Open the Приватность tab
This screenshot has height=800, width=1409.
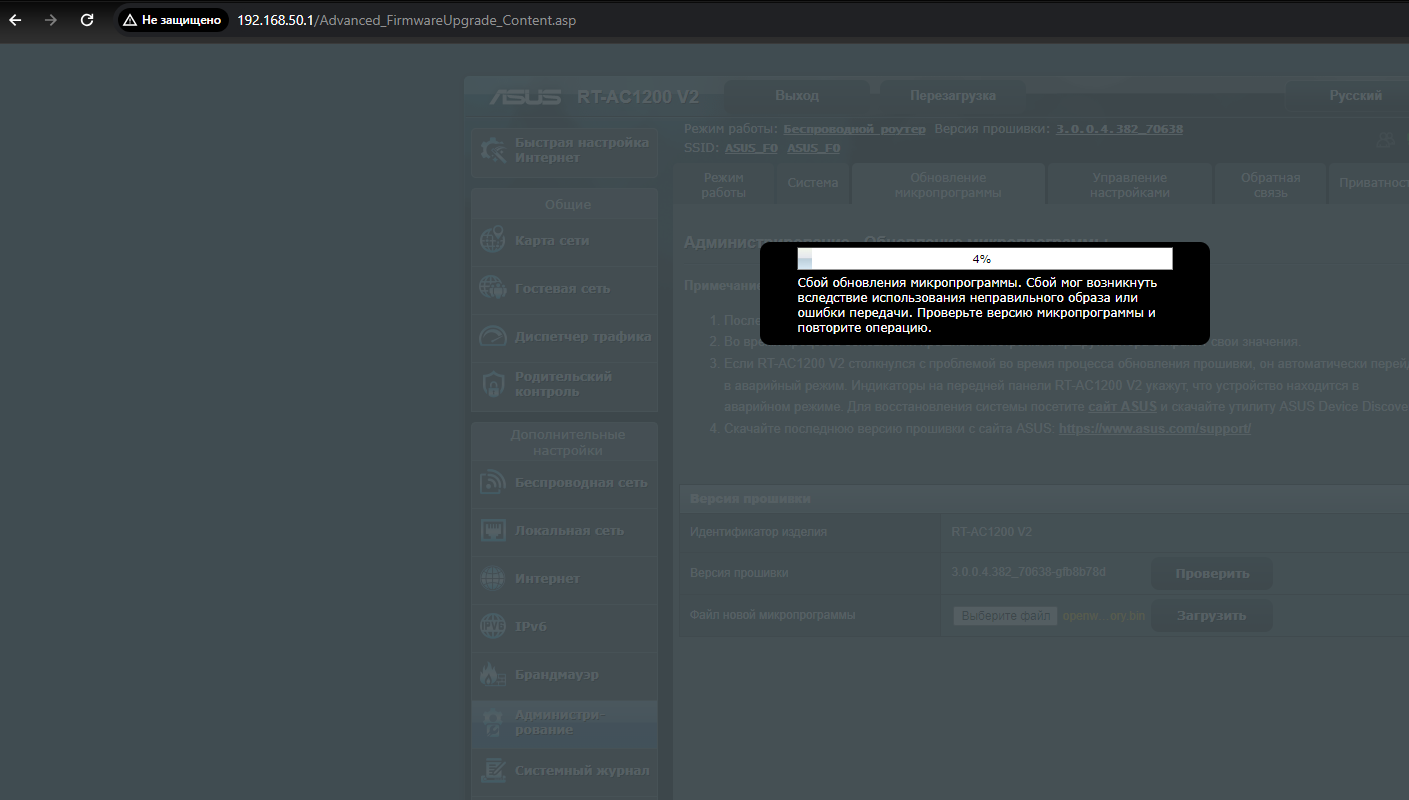pos(1369,184)
